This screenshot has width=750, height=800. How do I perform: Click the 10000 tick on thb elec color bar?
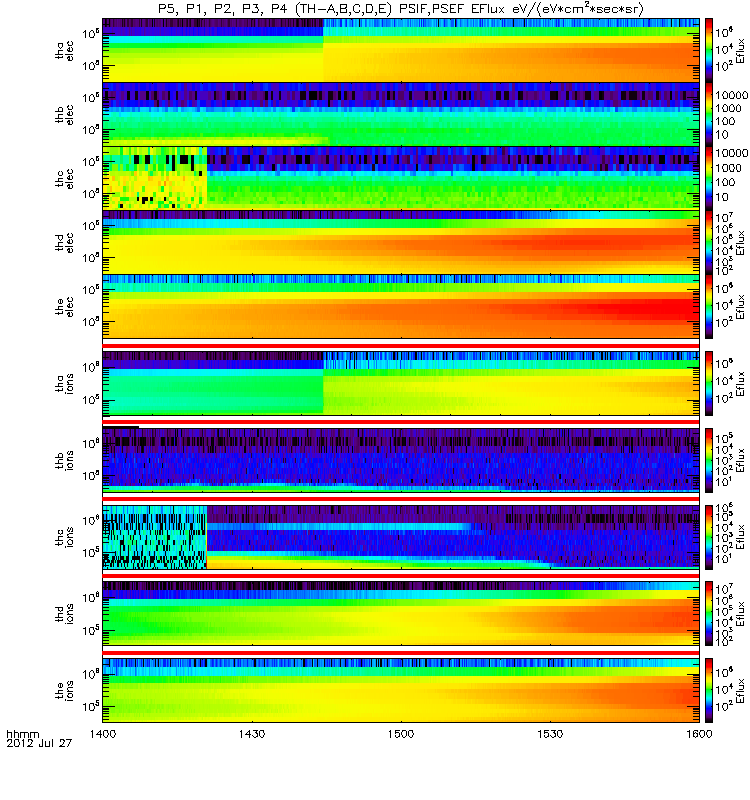pos(731,95)
